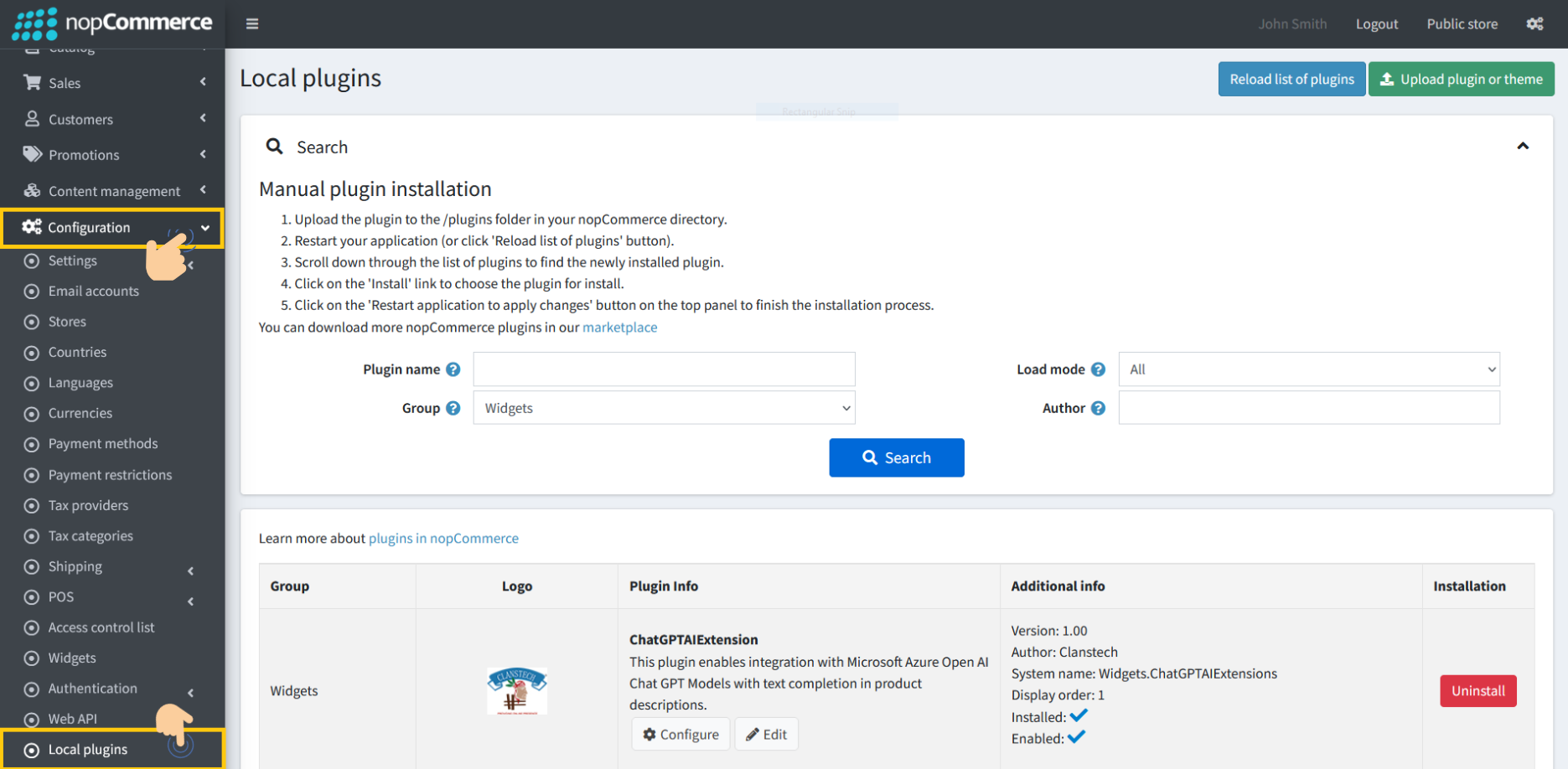Configure the ChatGPTAIExtension plugin

(x=681, y=735)
